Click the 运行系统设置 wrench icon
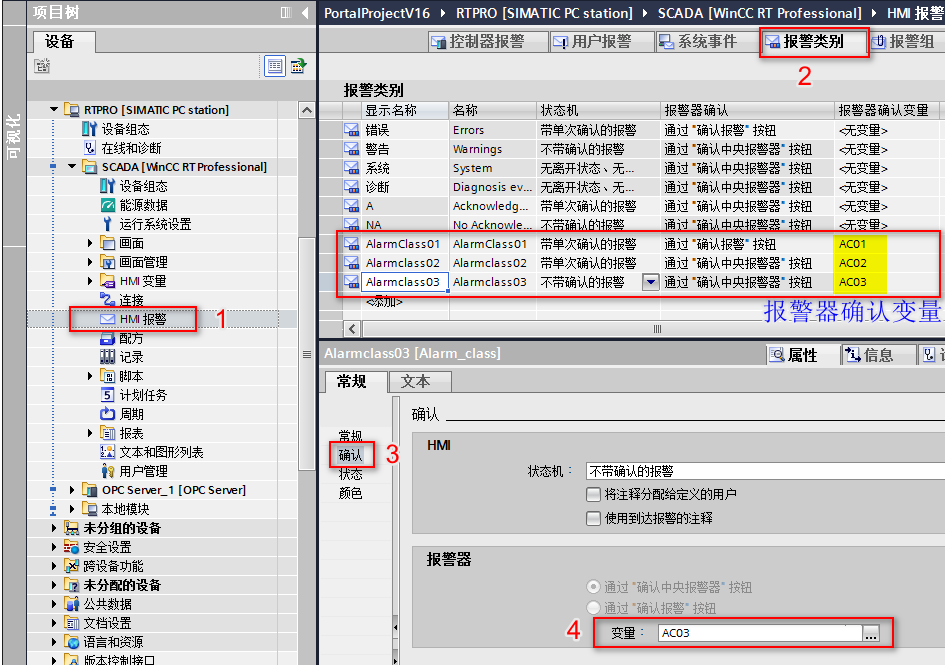This screenshot has width=945, height=665. pos(107,224)
